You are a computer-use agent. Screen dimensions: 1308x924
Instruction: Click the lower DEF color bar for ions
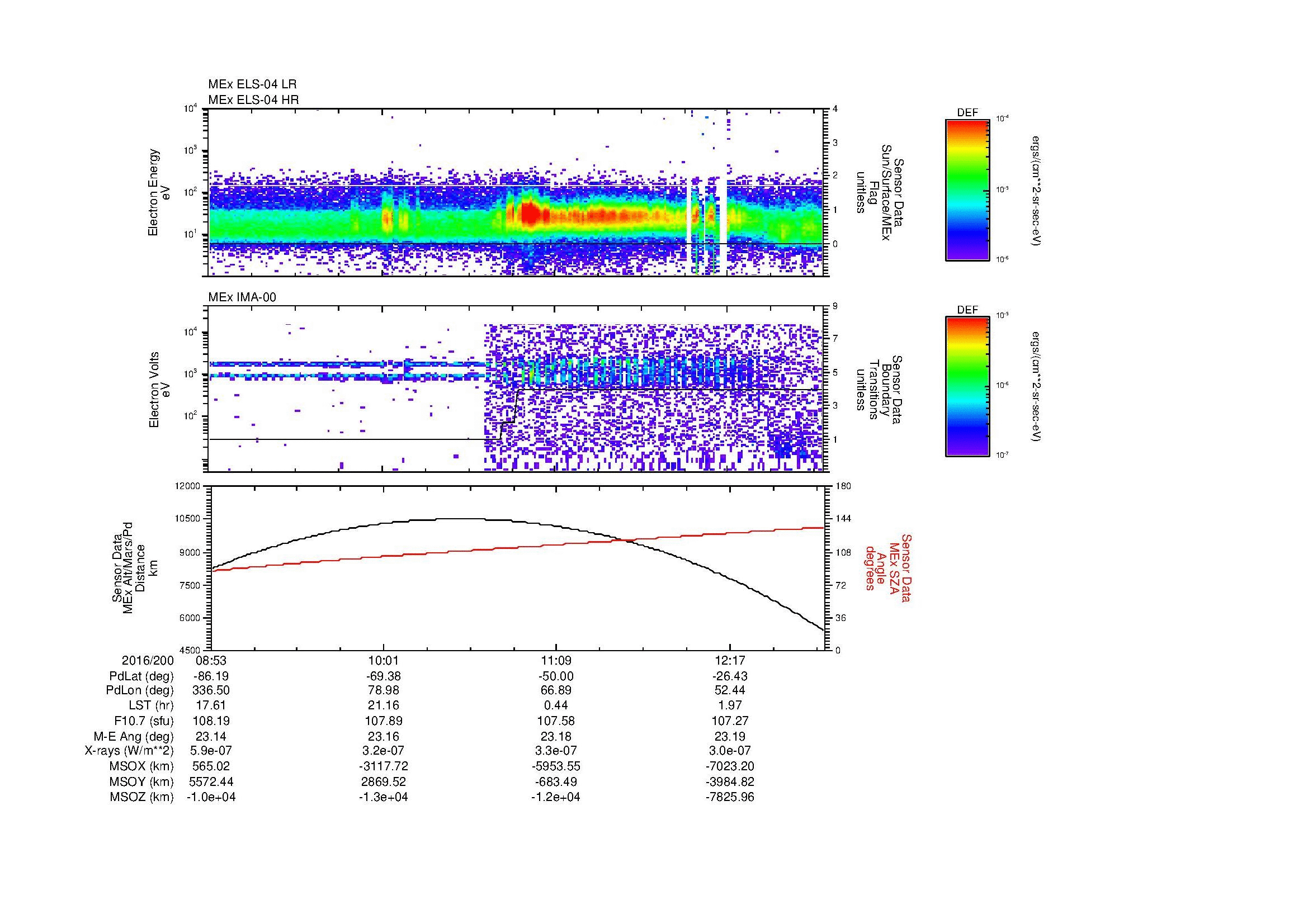click(967, 387)
